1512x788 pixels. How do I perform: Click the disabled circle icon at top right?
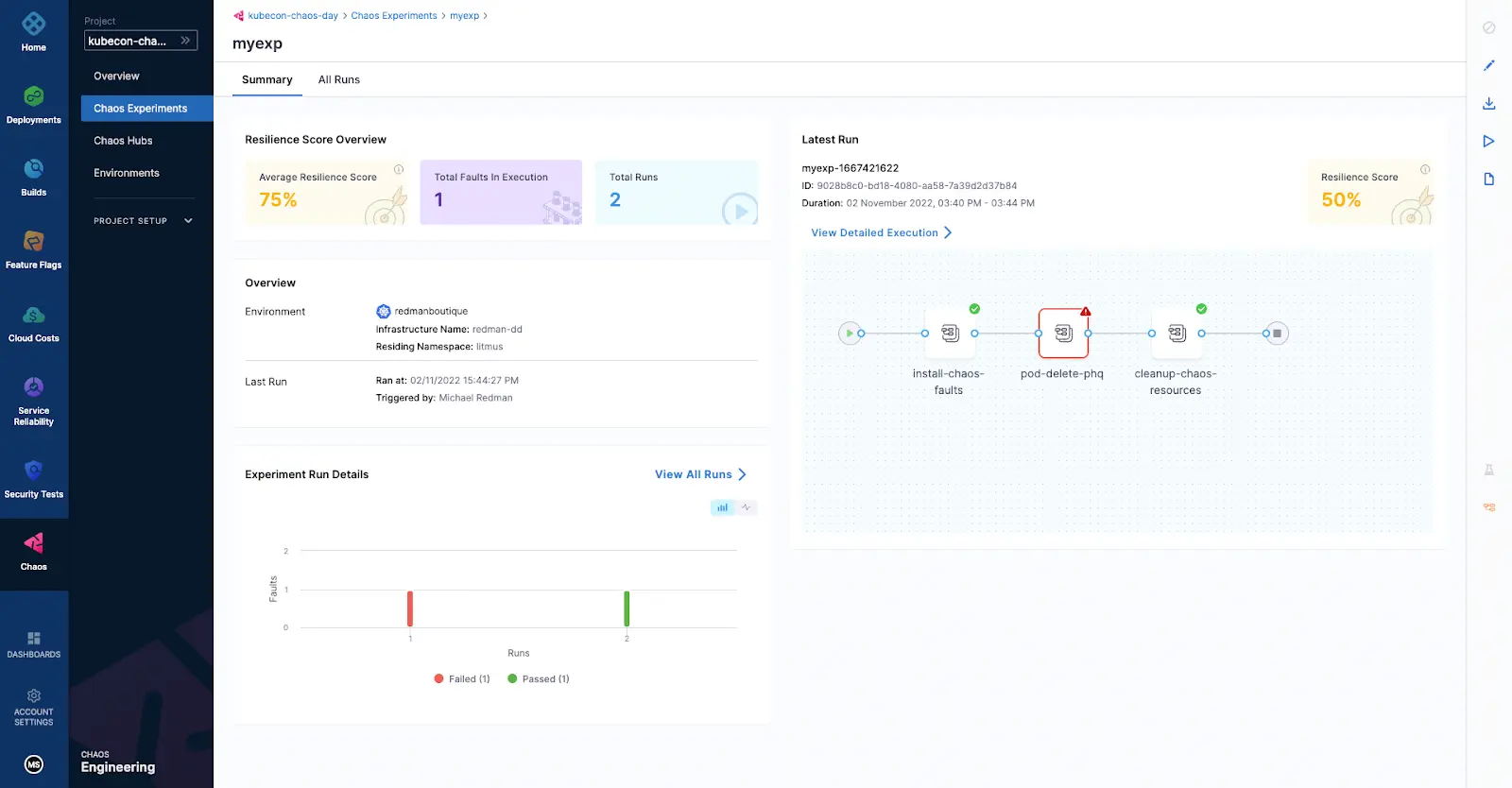click(1489, 27)
